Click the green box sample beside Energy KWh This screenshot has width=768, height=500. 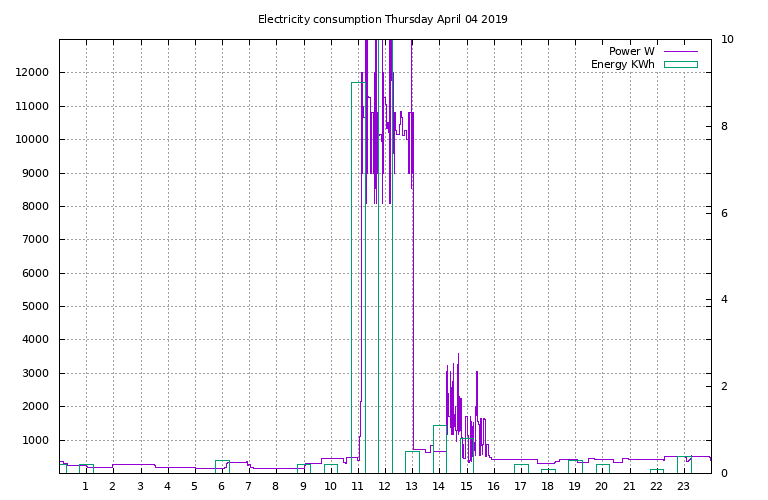681,64
